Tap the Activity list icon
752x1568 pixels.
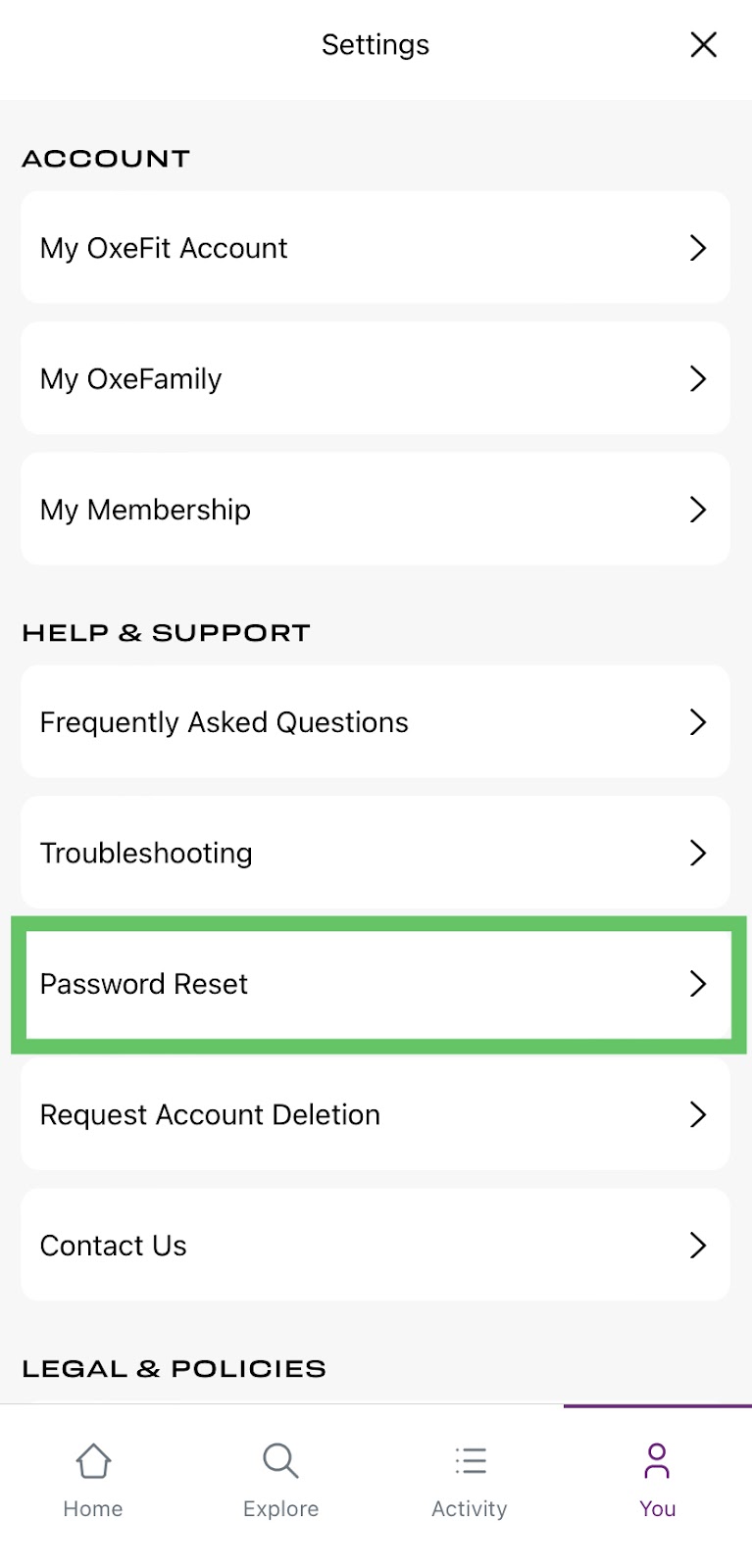[470, 1460]
